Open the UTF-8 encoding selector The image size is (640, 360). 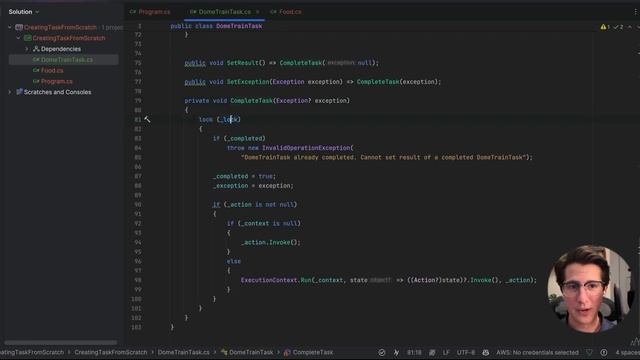[466, 352]
